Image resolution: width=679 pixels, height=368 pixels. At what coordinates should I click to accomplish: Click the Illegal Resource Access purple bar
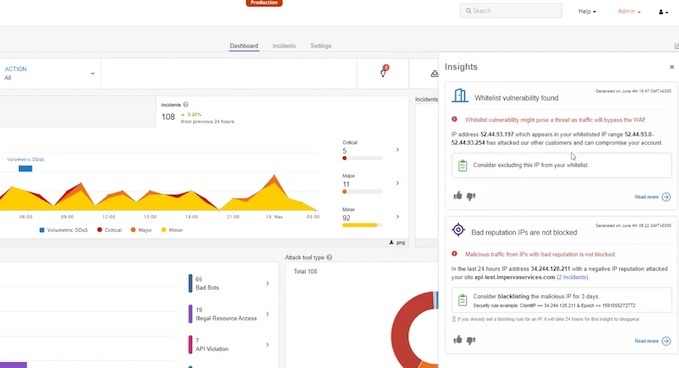(190, 314)
